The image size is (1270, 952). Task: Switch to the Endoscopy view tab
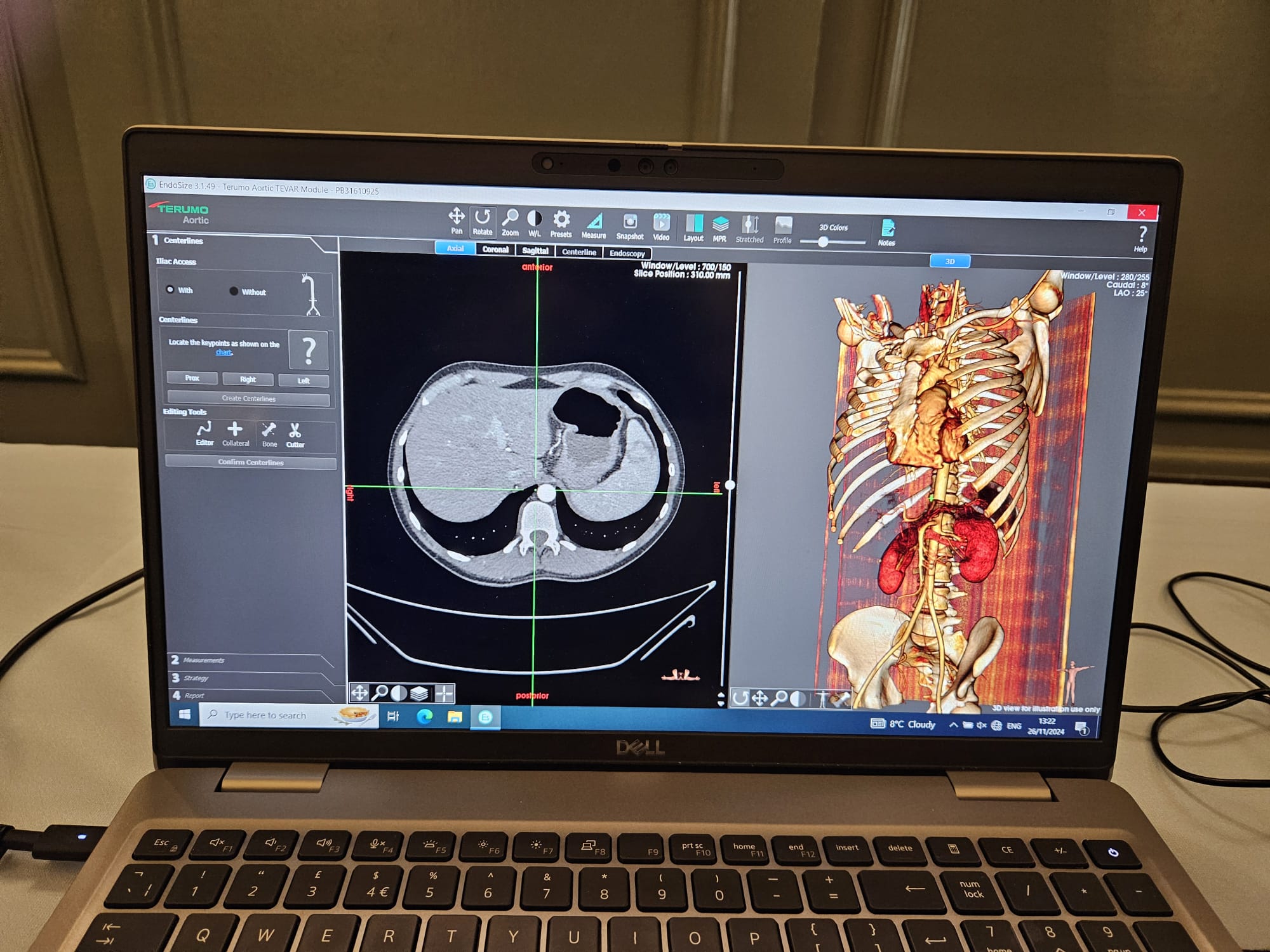(x=627, y=253)
